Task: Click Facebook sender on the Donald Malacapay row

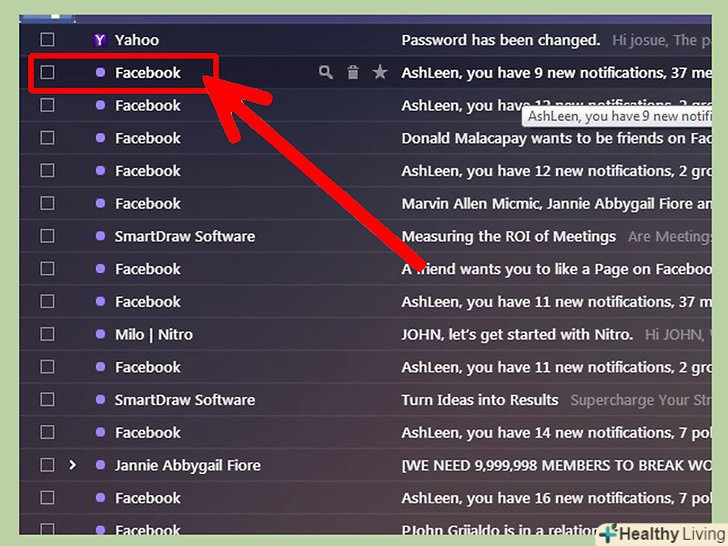Action: pos(148,138)
